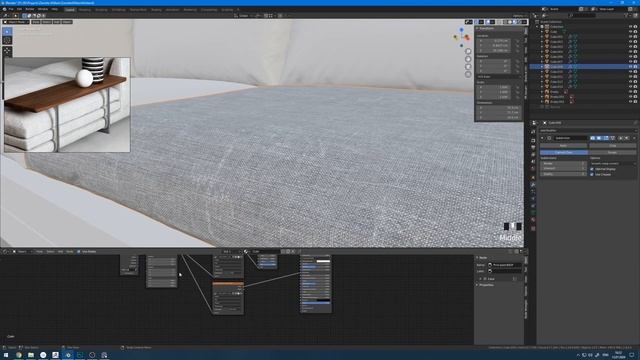
Task: Toggle camera view with the camera icon
Action: click(x=468, y=67)
